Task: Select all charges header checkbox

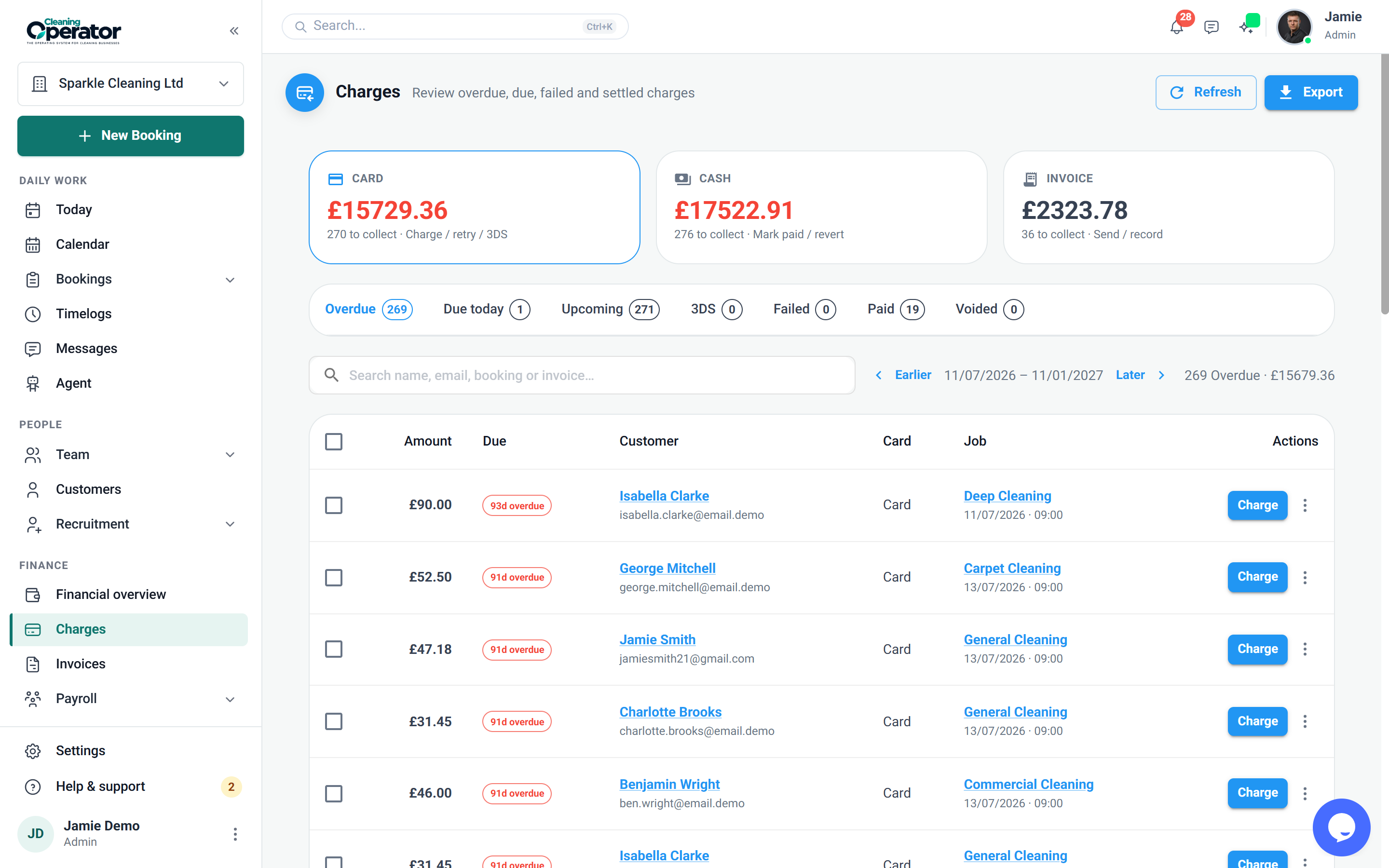Action: pyautogui.click(x=333, y=441)
